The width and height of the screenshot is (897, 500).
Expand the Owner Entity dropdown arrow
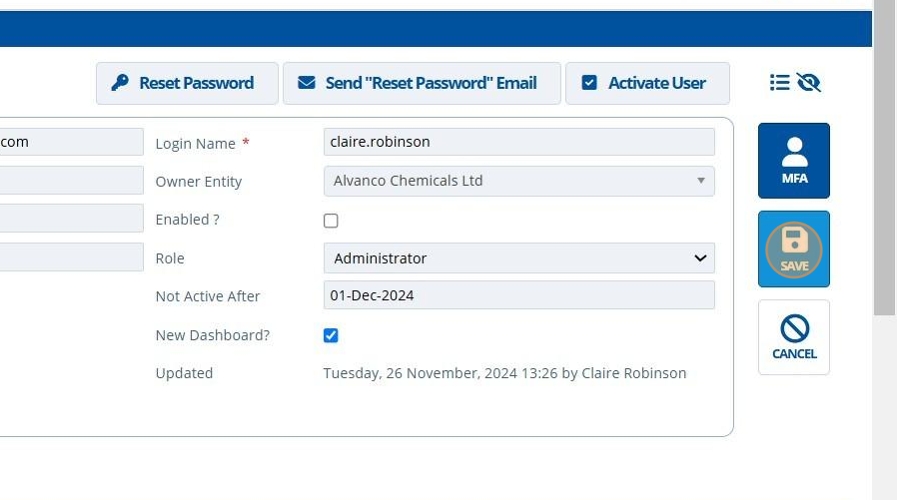[700, 181]
